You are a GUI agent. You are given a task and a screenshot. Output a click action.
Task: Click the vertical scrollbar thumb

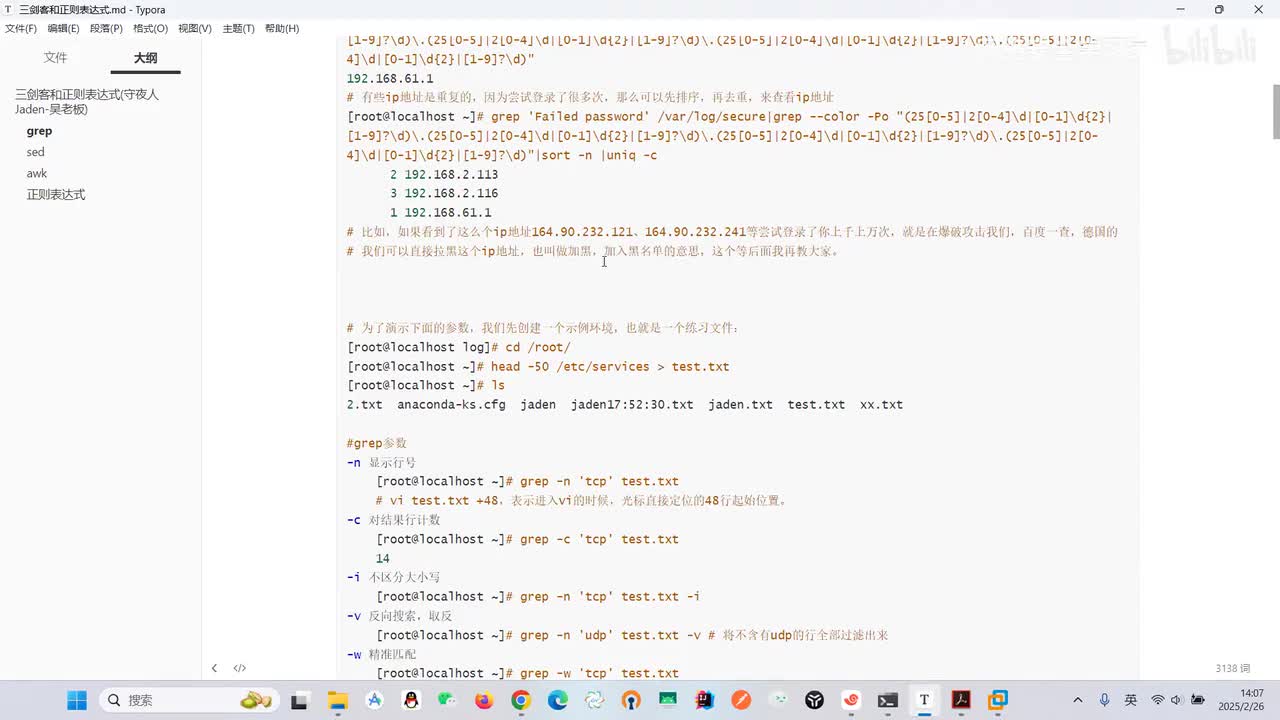1275,112
